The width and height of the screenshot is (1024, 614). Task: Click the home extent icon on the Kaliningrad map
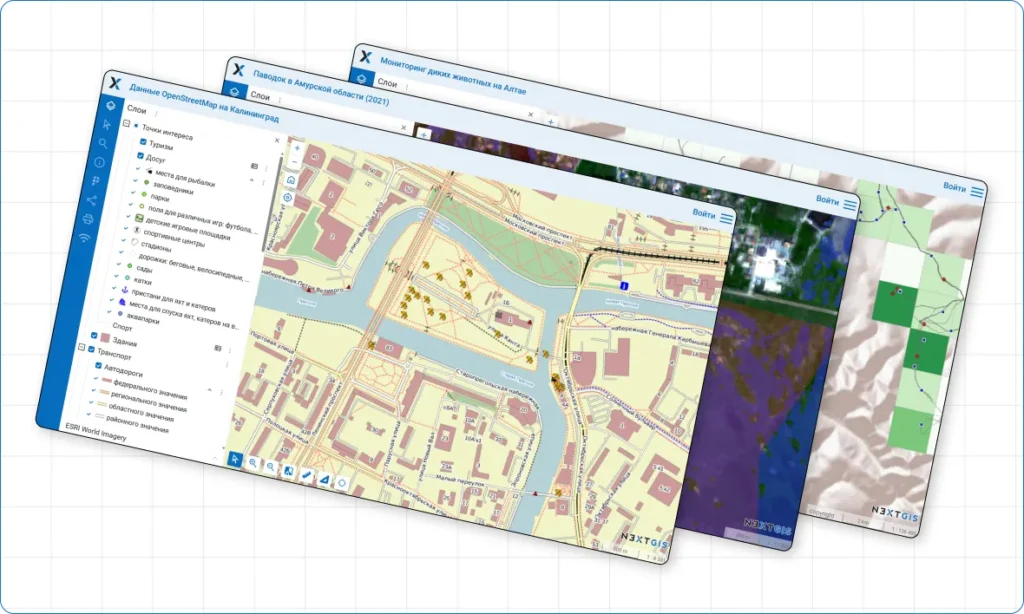click(x=291, y=180)
